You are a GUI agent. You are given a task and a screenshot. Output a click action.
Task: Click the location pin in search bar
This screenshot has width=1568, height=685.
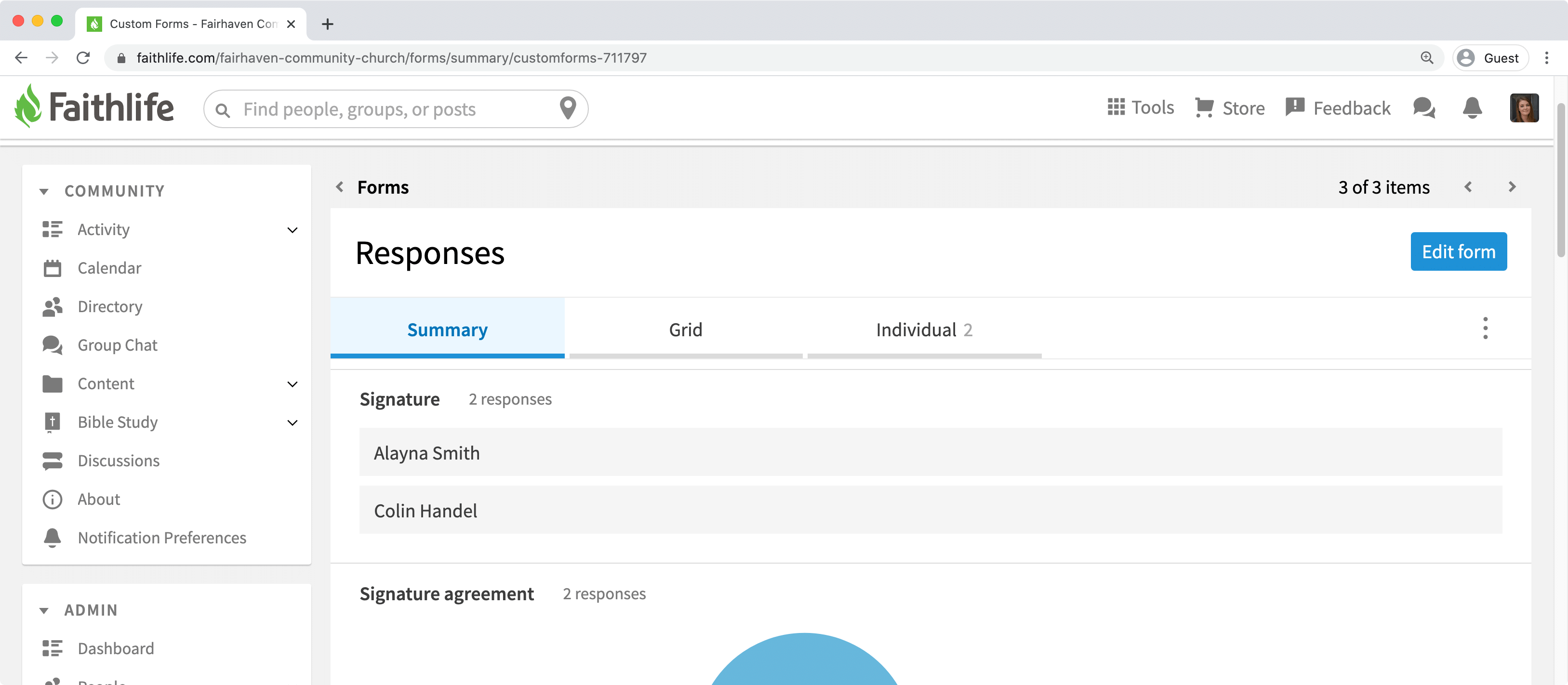click(x=567, y=108)
